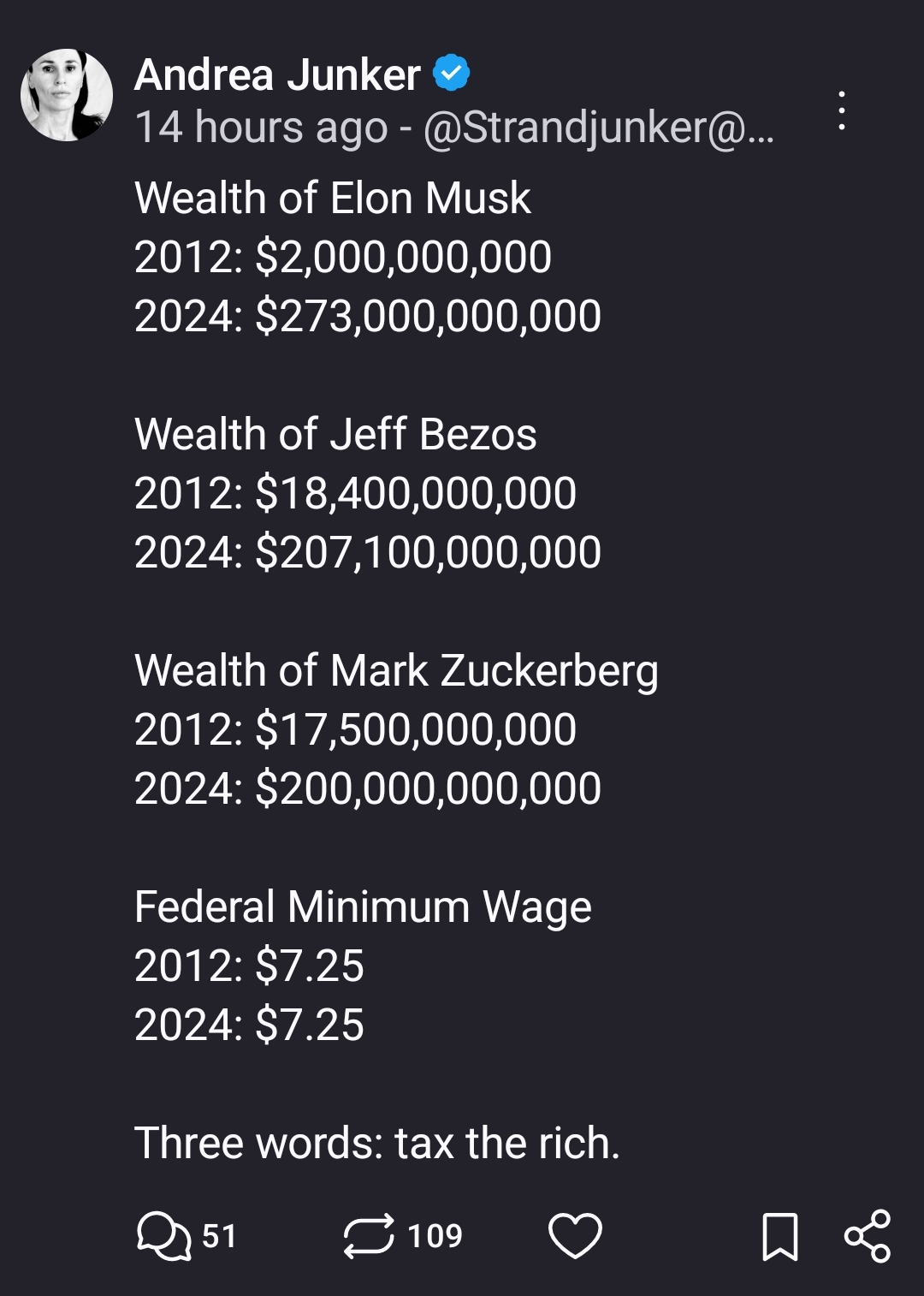Tap the blue verified badge
The width and height of the screenshot is (924, 1296).
[x=453, y=74]
